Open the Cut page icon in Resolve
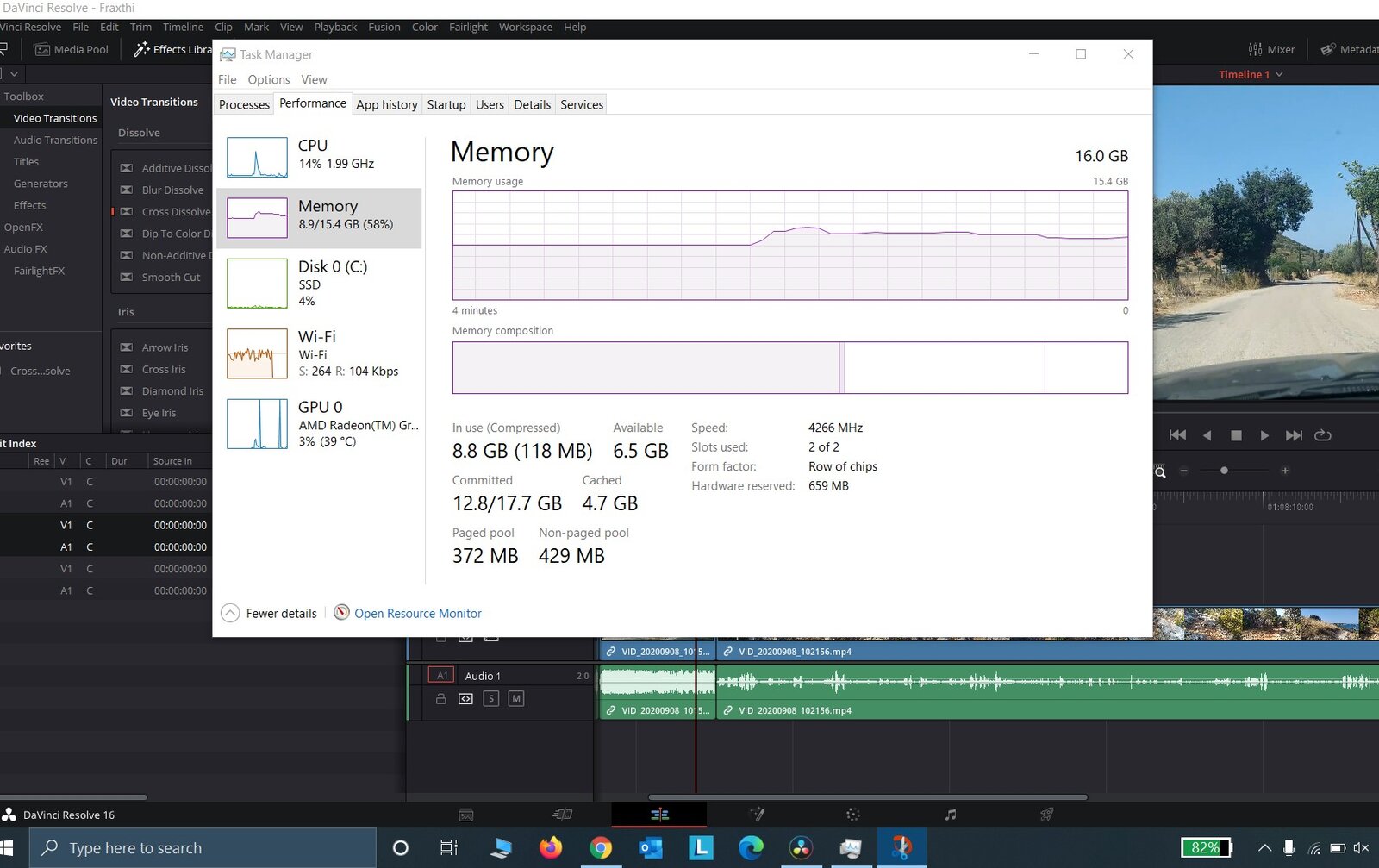The image size is (1379, 868). [562, 815]
